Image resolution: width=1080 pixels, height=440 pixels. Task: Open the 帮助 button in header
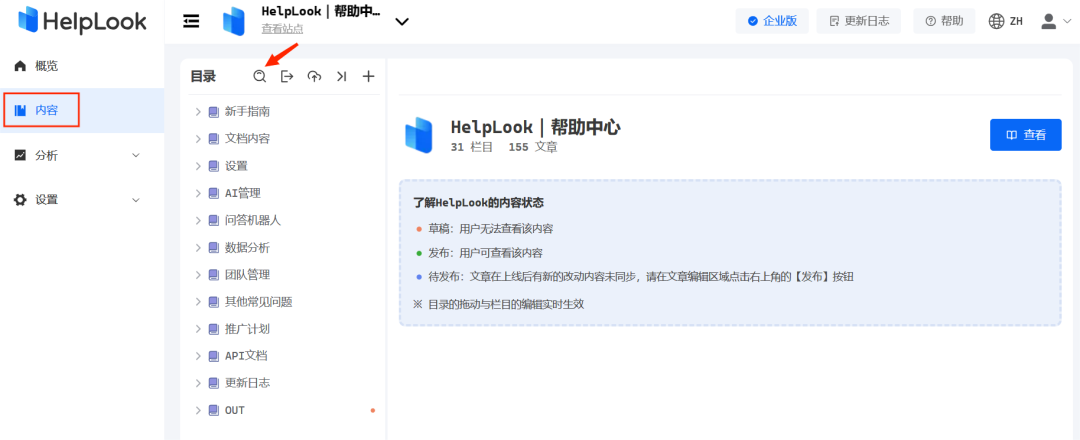click(944, 21)
